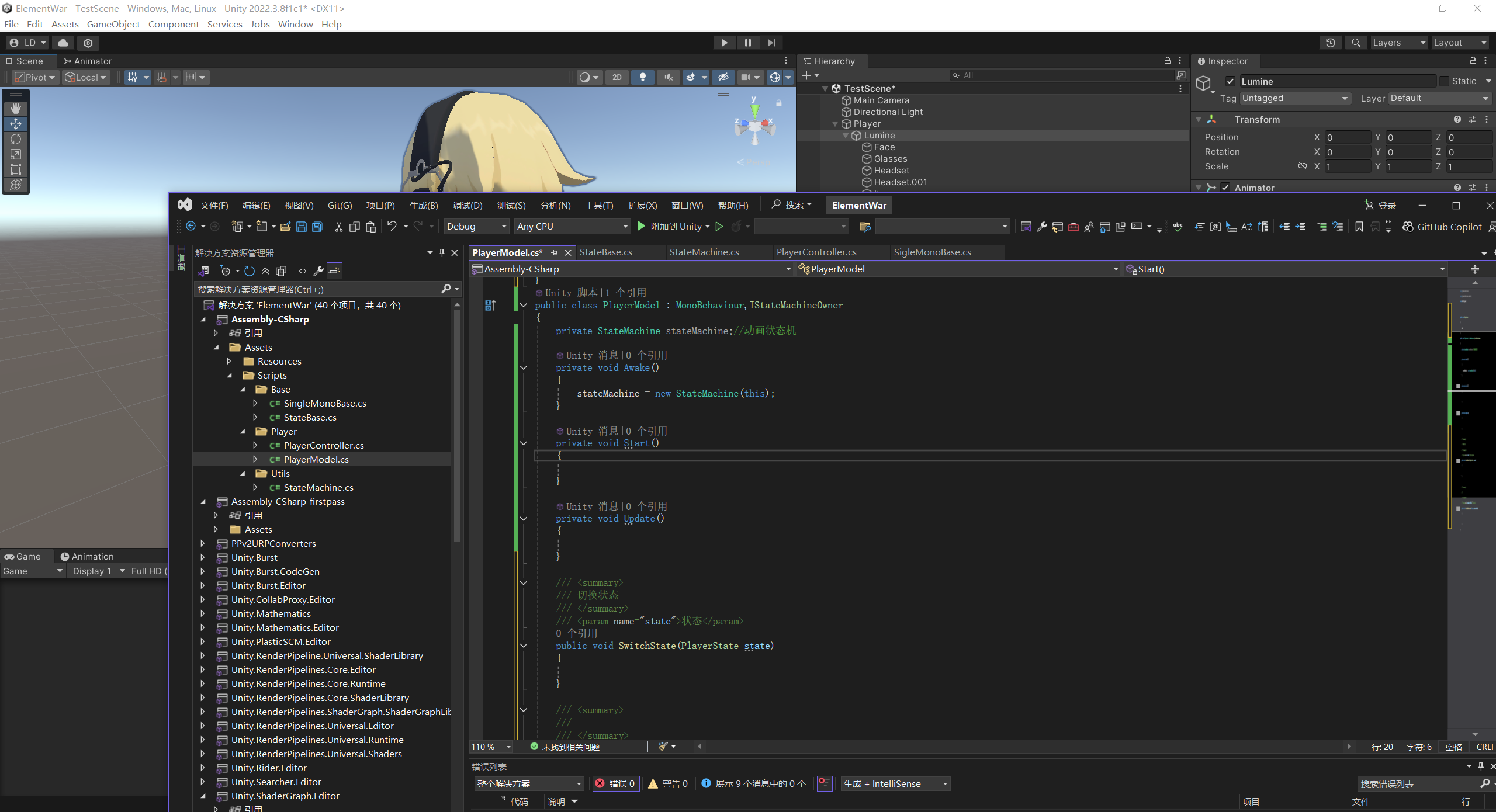Switch to the Animator tab in Unity
The width and height of the screenshot is (1496, 812).
point(88,61)
